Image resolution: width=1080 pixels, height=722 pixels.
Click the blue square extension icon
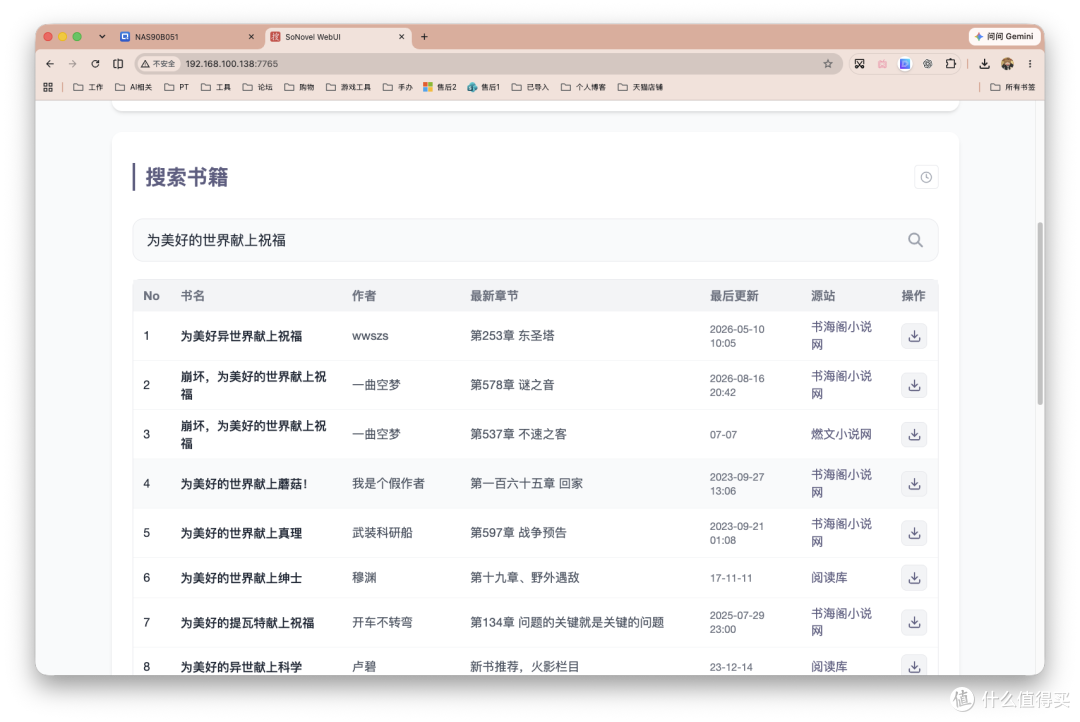[x=904, y=63]
